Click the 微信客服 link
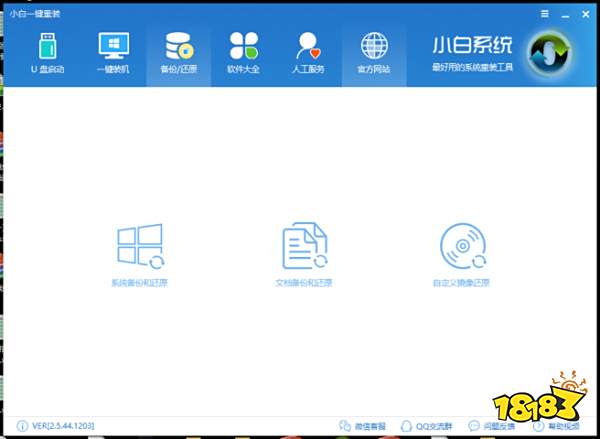 click(x=362, y=426)
